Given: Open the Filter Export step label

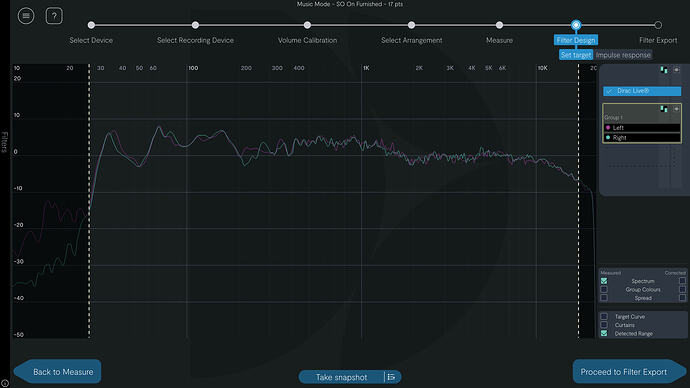Looking at the screenshot, I should pyautogui.click(x=658, y=40).
